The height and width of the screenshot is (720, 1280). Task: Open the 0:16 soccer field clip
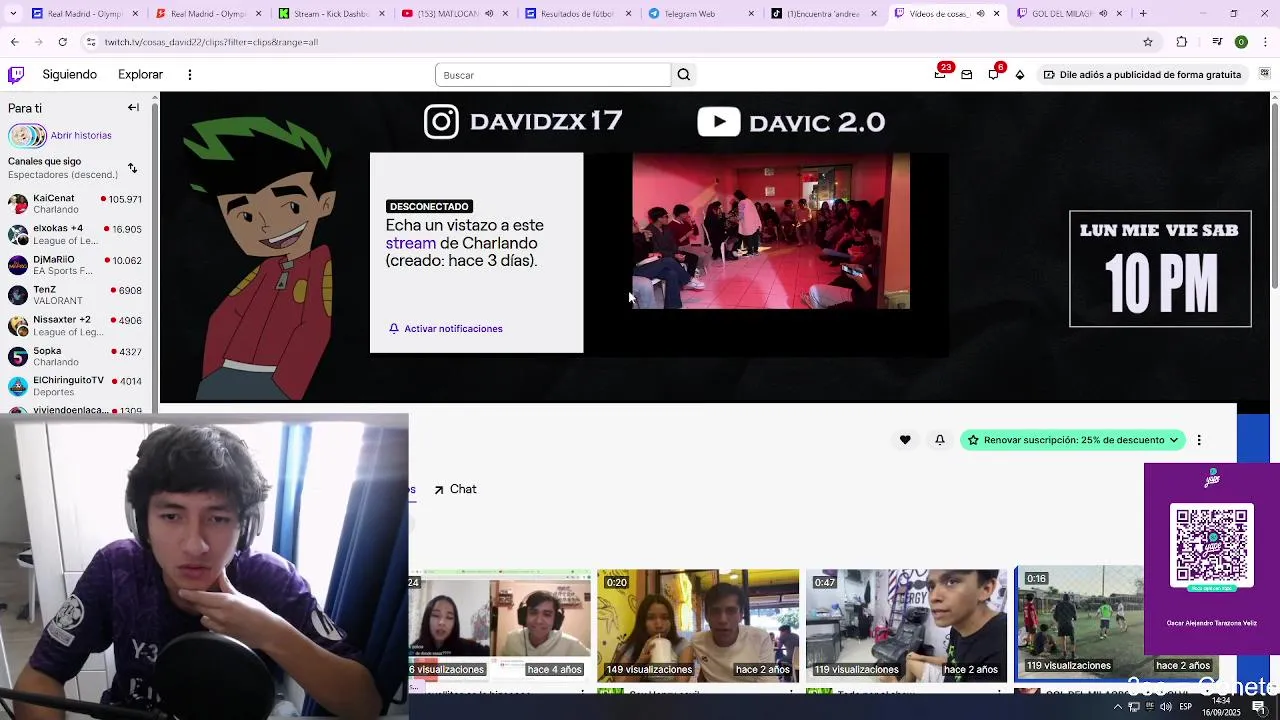coord(1080,622)
